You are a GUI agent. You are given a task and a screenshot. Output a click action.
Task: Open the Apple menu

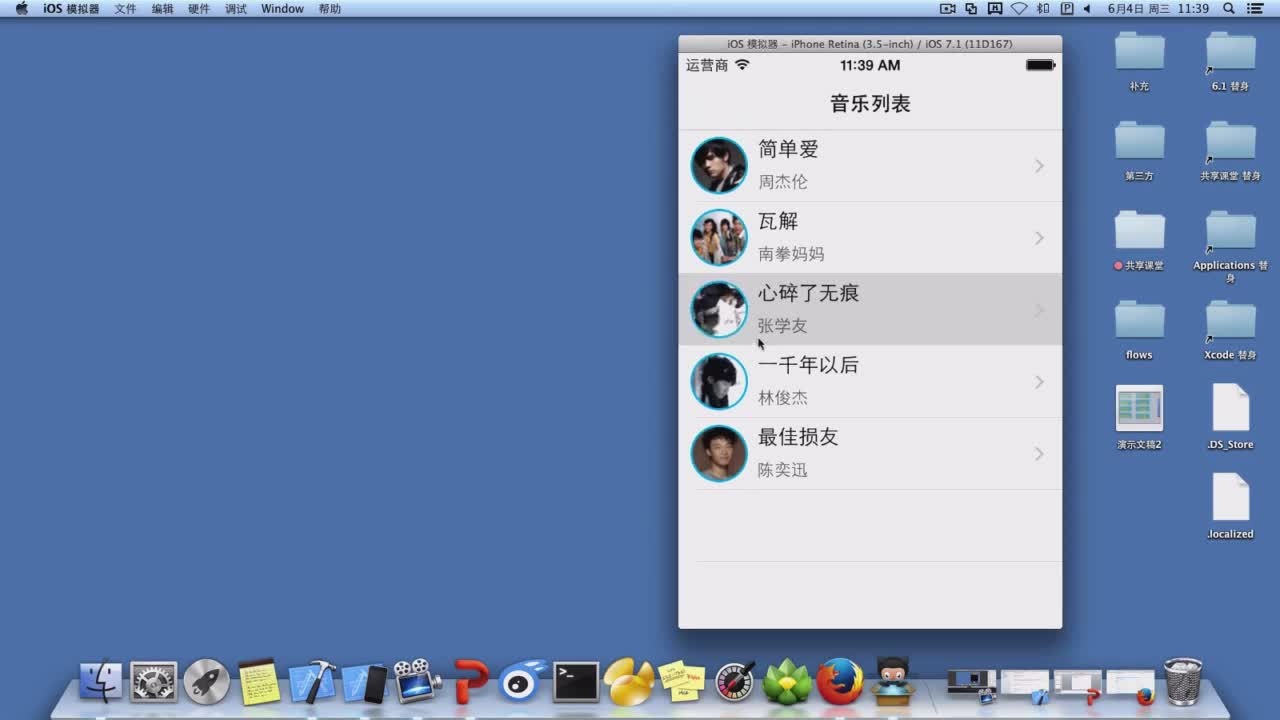(x=21, y=9)
